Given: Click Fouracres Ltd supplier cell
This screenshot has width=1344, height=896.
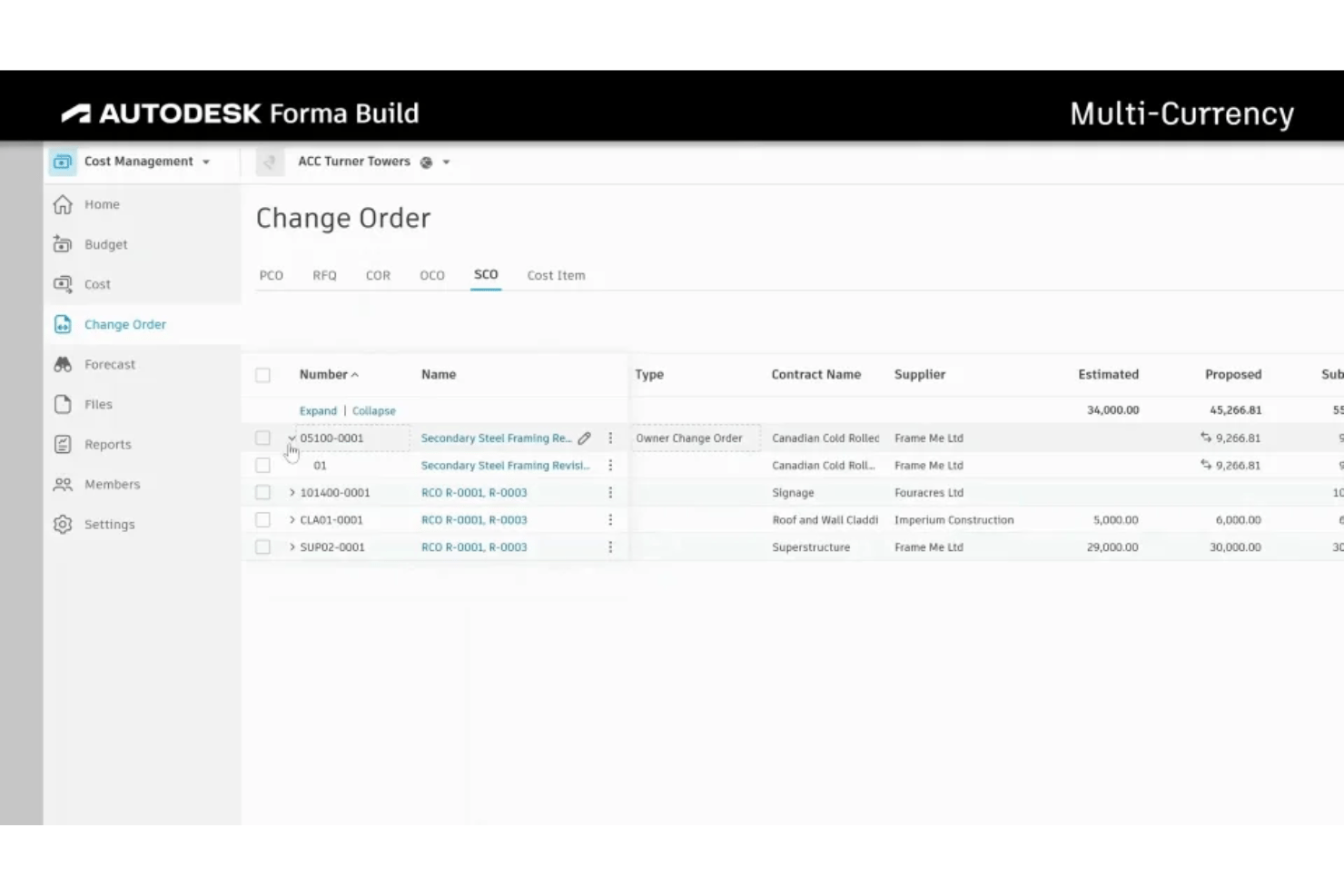Looking at the screenshot, I should click(928, 492).
